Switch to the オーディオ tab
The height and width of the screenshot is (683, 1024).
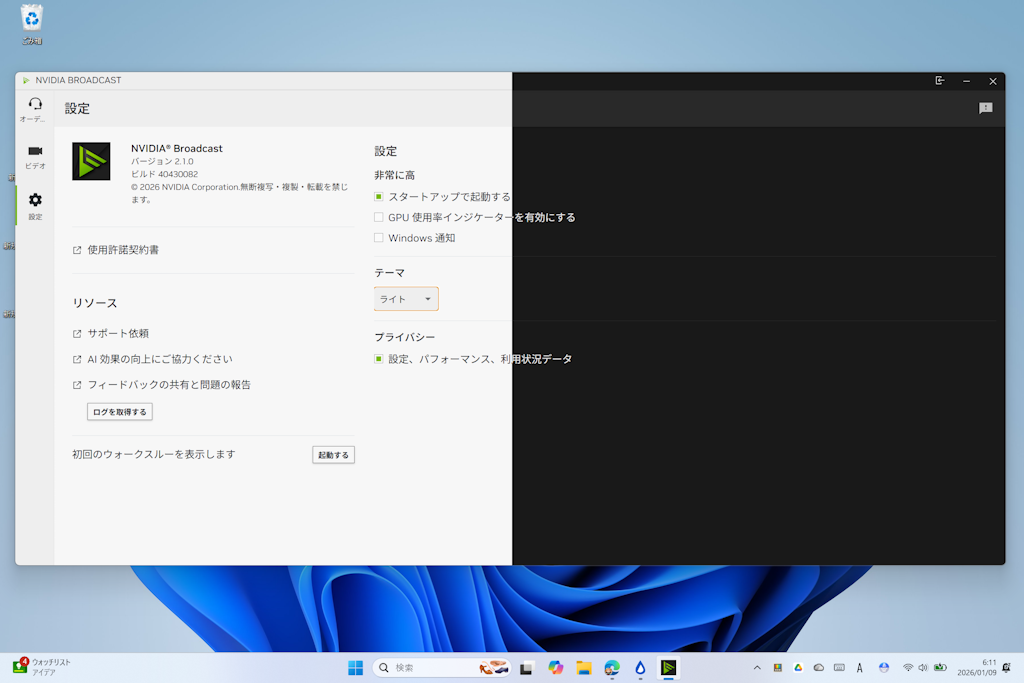pyautogui.click(x=35, y=106)
